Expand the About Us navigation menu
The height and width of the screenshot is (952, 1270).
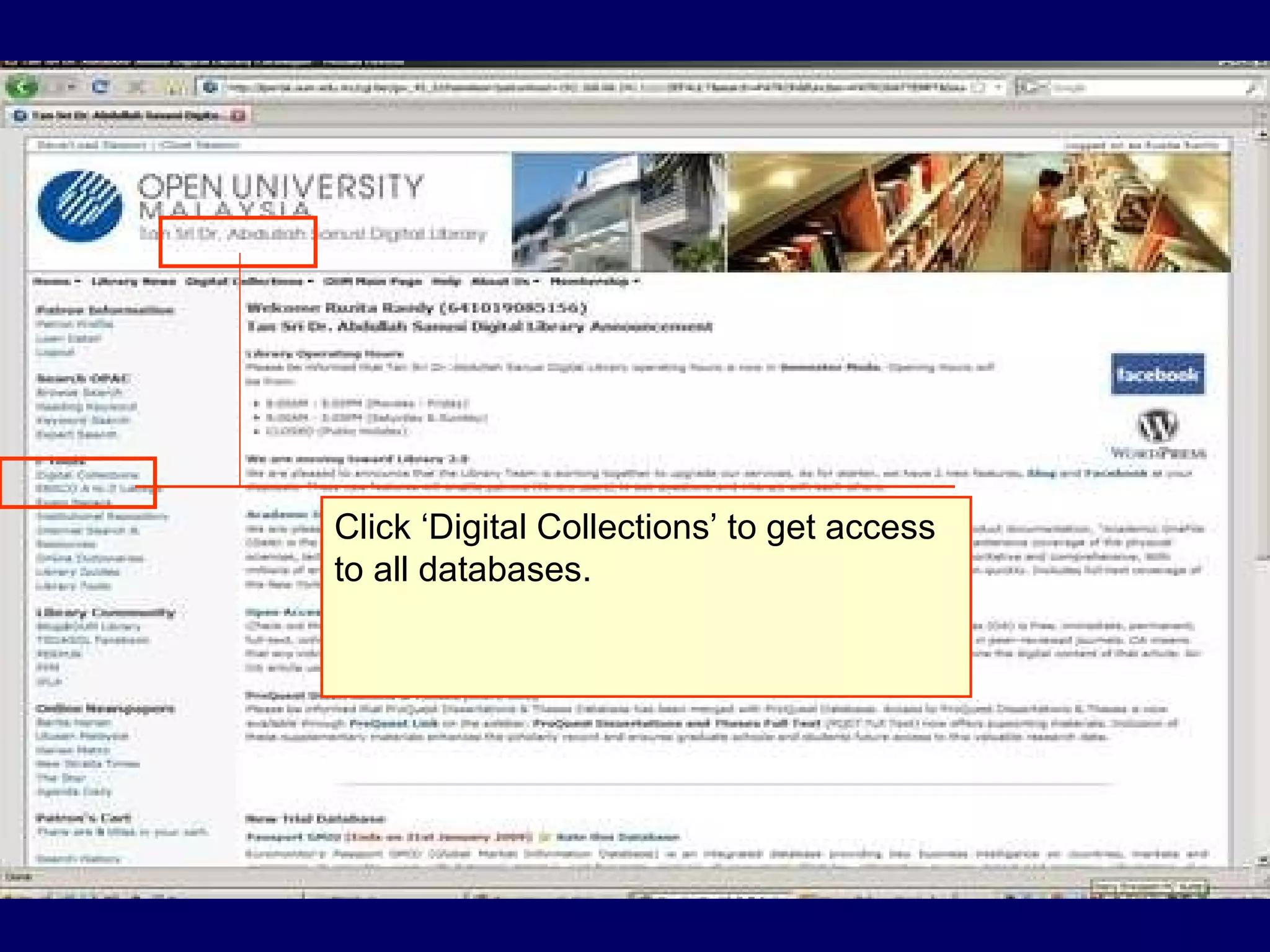(x=505, y=282)
